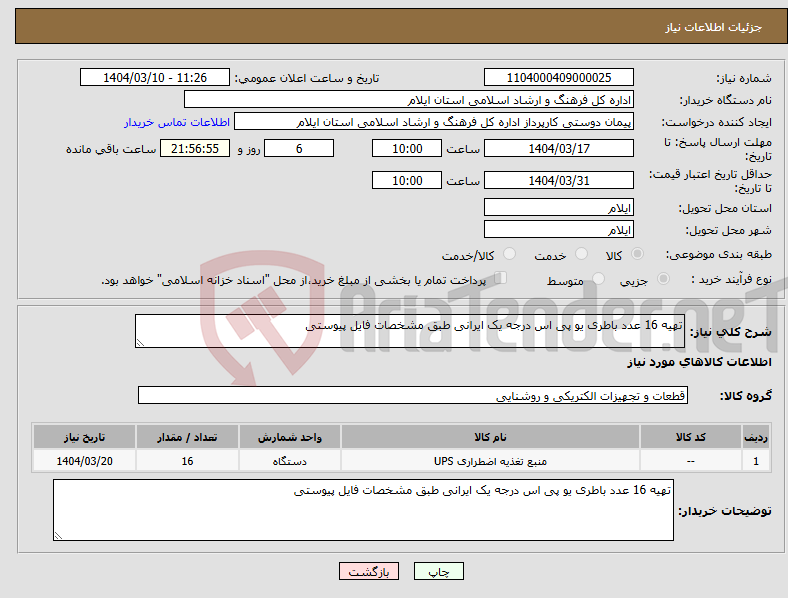The image size is (788, 598).
Task: Click the delivery city field ایلام
Action: [558, 229]
